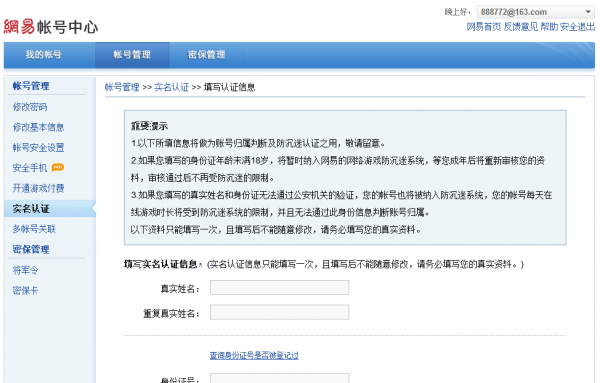Image resolution: width=600 pixels, height=383 pixels.
Task: Focus the 真实姓名 input field
Action: (279, 288)
